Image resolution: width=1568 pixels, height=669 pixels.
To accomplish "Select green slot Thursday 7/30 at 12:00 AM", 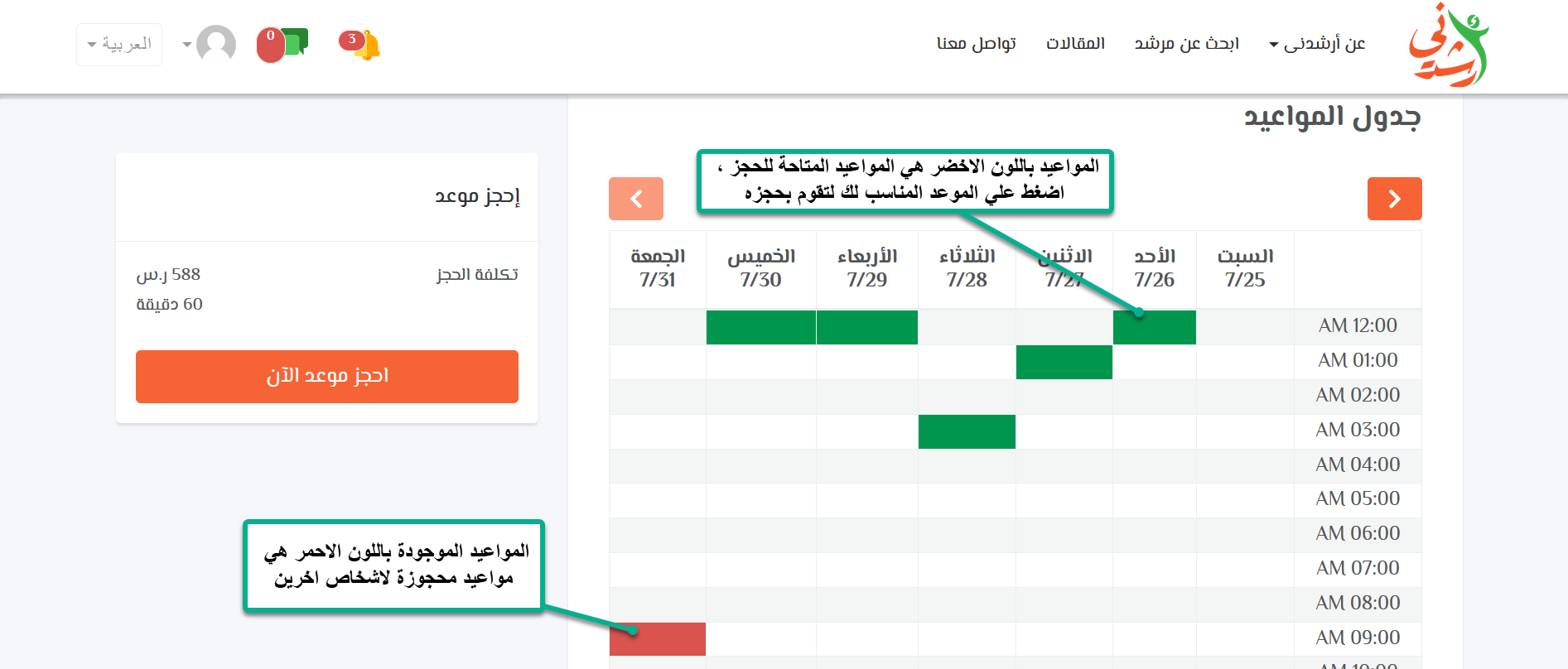I will coord(760,328).
